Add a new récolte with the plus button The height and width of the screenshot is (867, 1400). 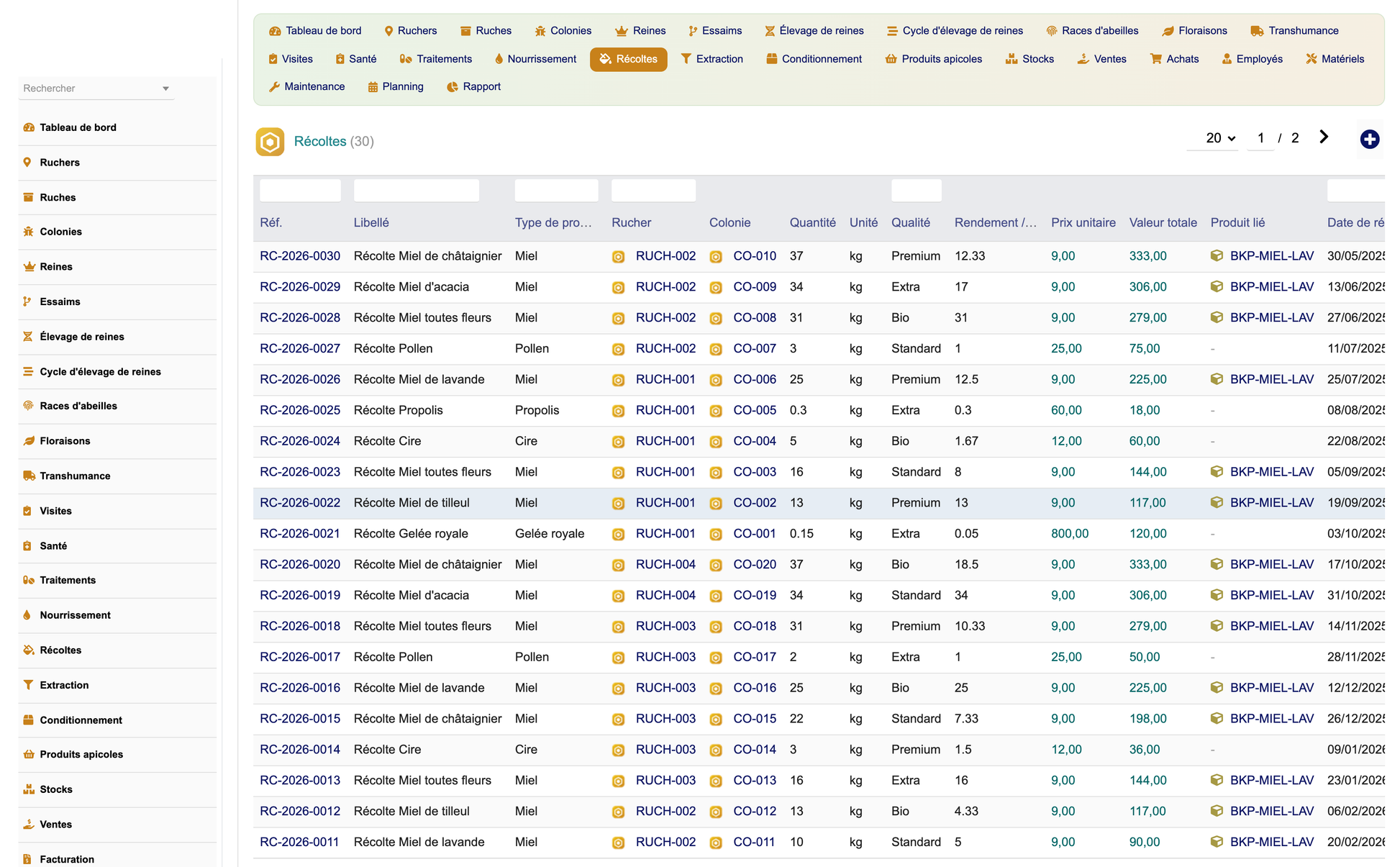pyautogui.click(x=1369, y=139)
